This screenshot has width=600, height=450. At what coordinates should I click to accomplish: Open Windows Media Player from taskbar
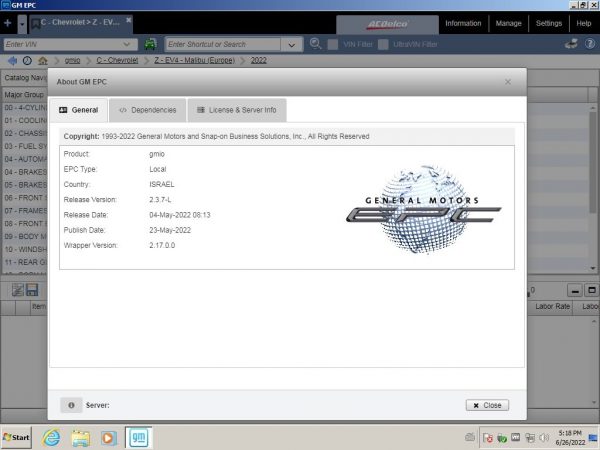[x=109, y=438]
